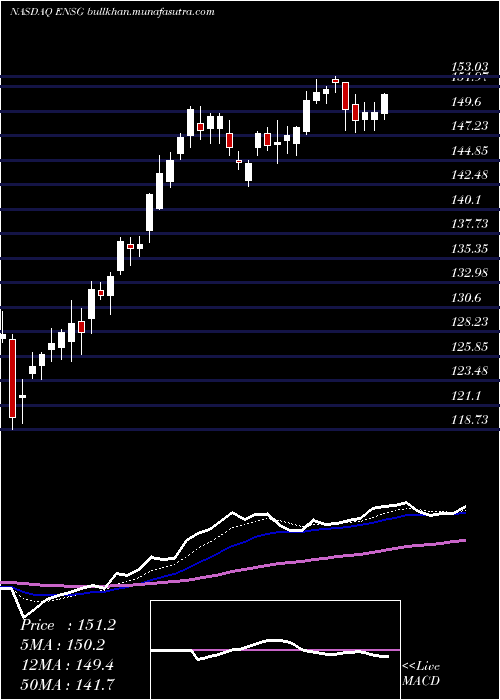The image size is (500, 700).
Task: Click the 130.6 price axis label
Action: point(467,297)
